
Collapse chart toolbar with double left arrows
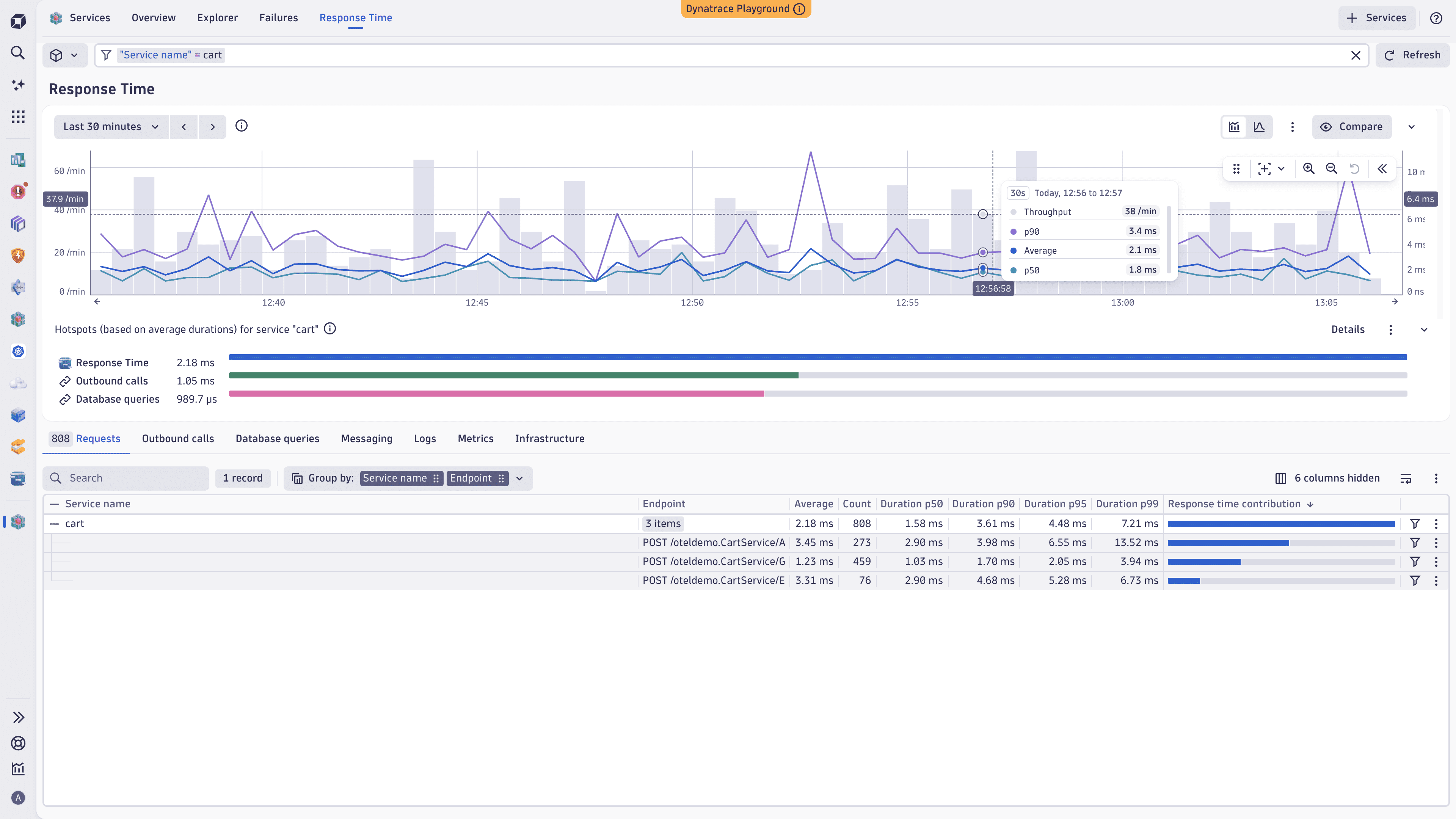coord(1382,168)
